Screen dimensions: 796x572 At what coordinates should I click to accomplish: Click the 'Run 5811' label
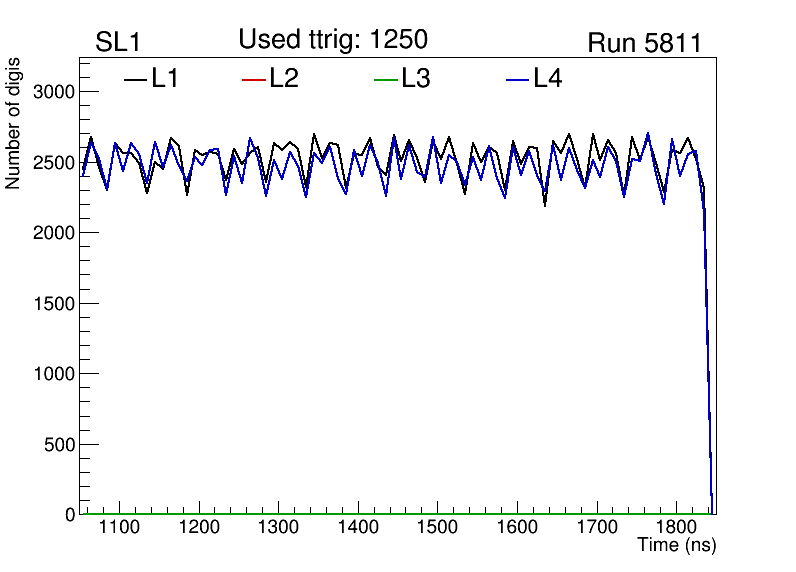tap(644, 43)
